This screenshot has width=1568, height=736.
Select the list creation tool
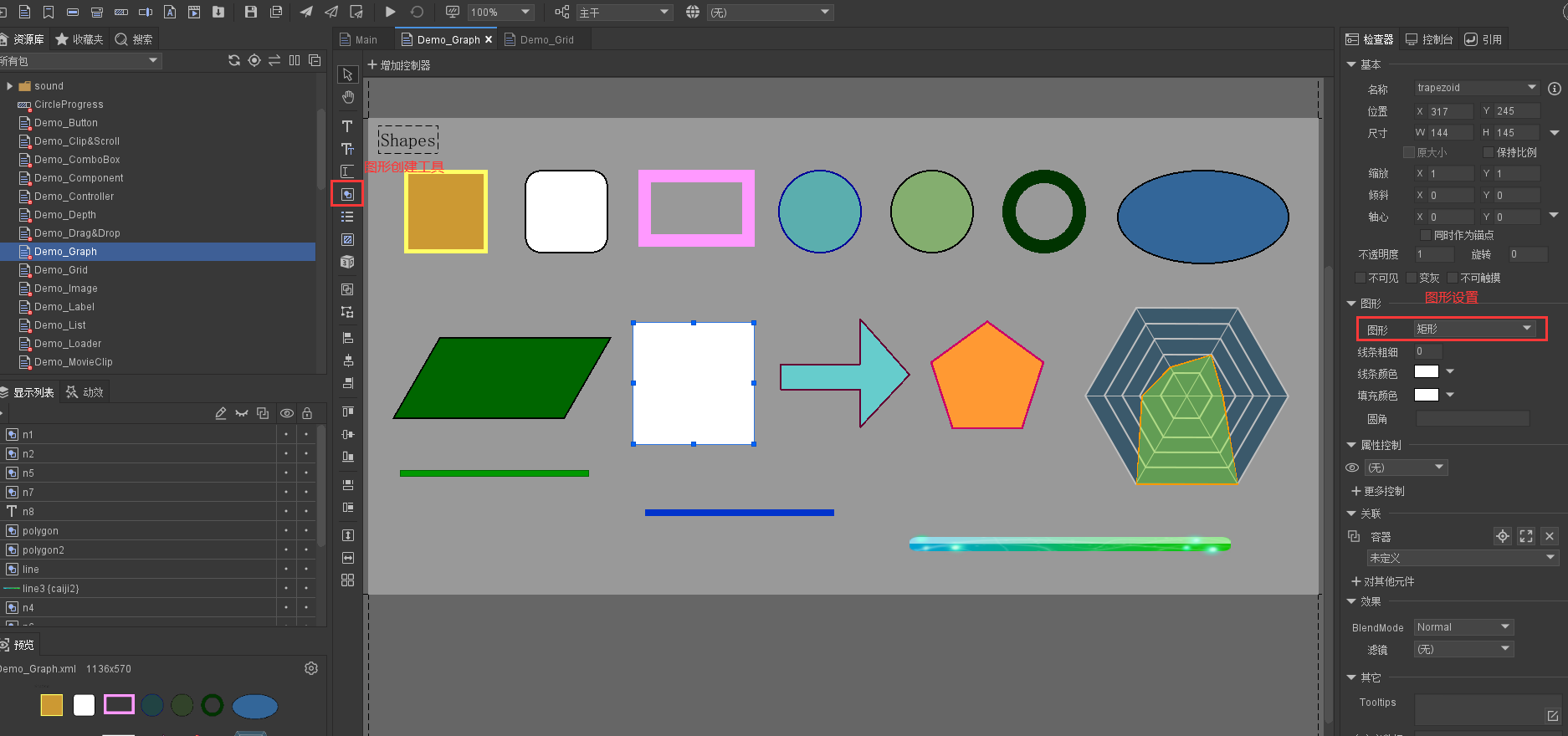pos(347,217)
